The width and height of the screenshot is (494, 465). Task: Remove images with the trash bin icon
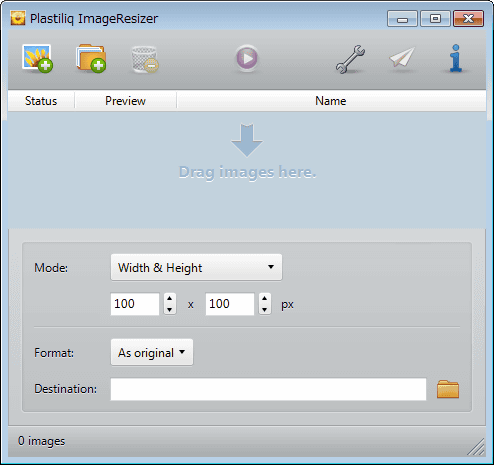point(145,59)
